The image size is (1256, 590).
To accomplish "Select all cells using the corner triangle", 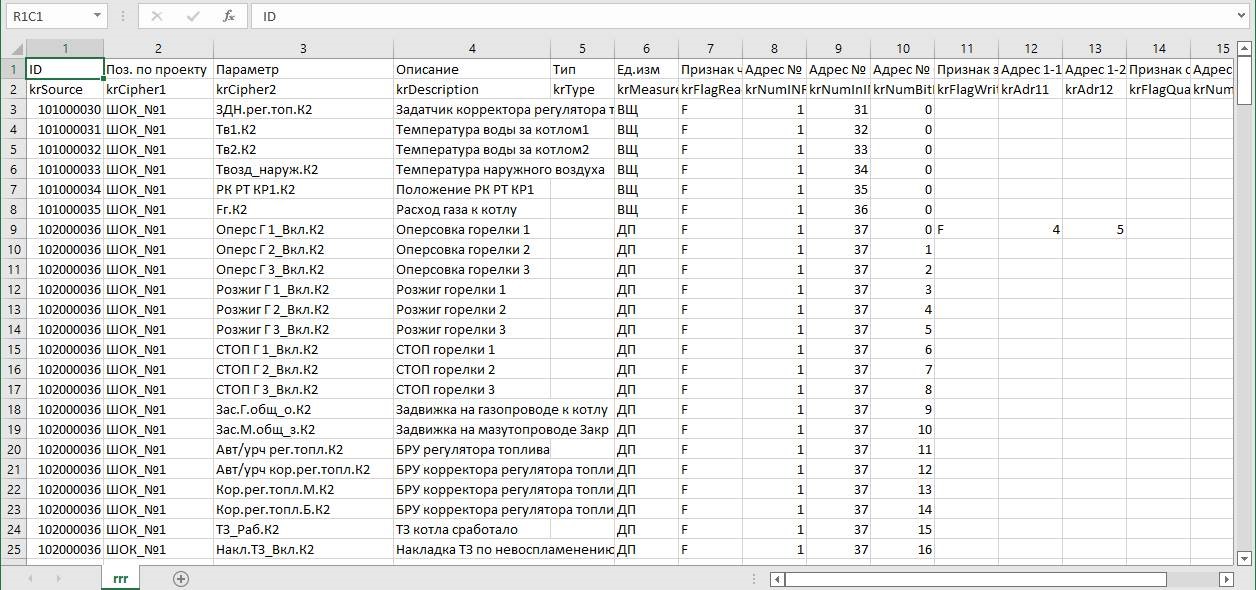I will click(14, 48).
